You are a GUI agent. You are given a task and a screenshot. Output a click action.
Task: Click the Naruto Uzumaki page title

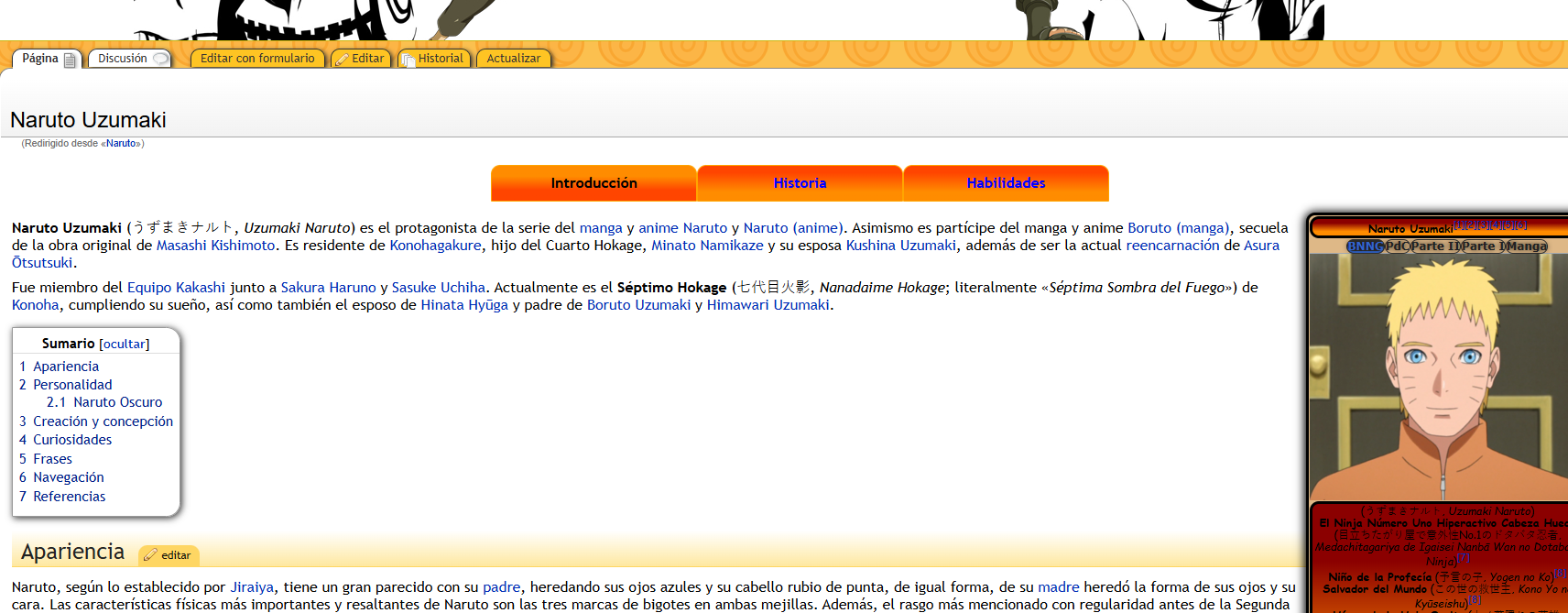point(88,120)
